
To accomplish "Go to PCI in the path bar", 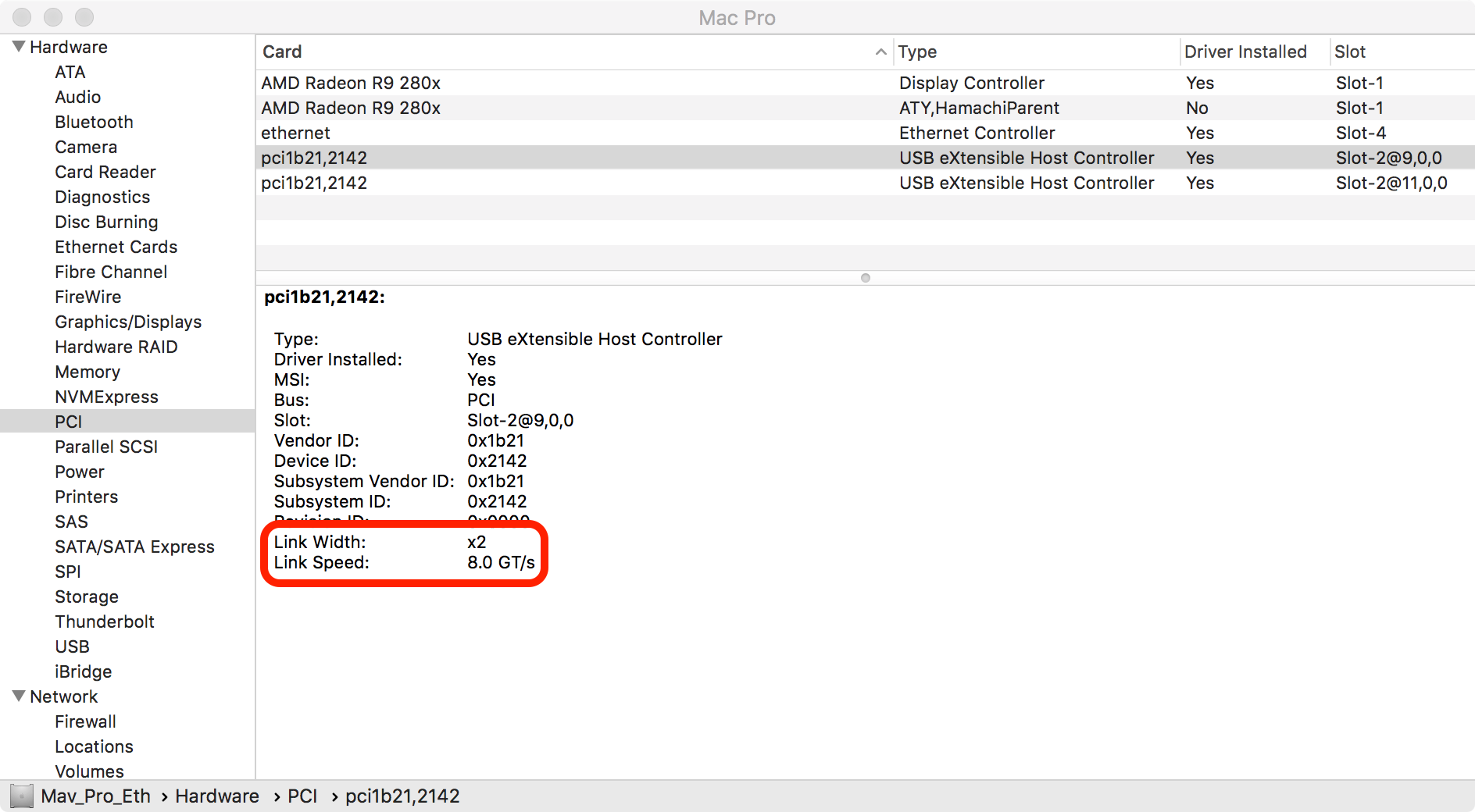I will 302,796.
